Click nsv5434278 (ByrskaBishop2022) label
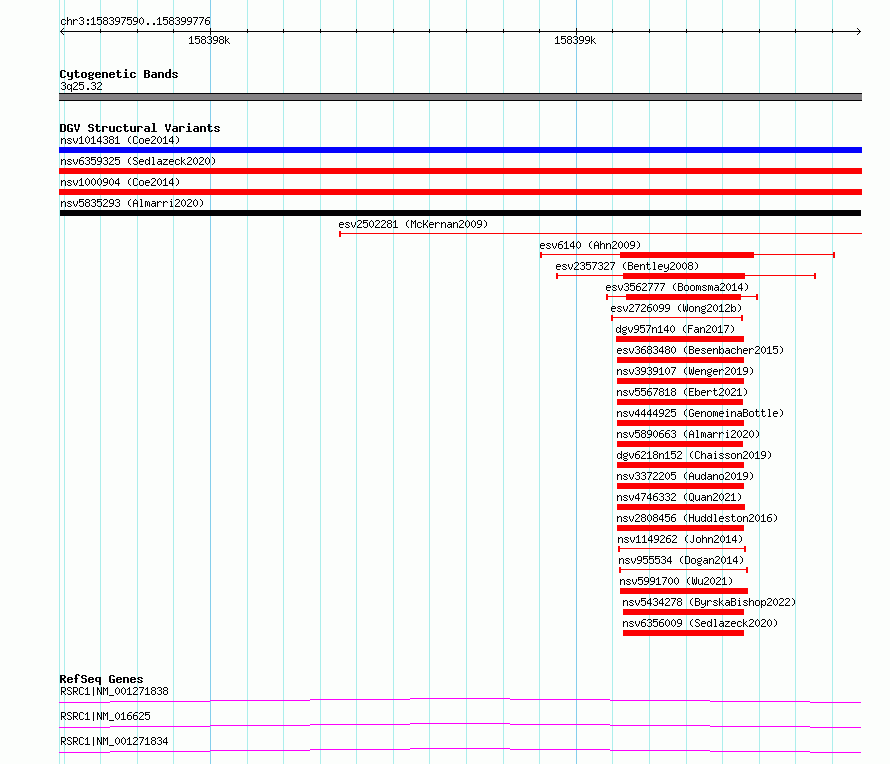Image resolution: width=890 pixels, height=764 pixels. [x=709, y=602]
